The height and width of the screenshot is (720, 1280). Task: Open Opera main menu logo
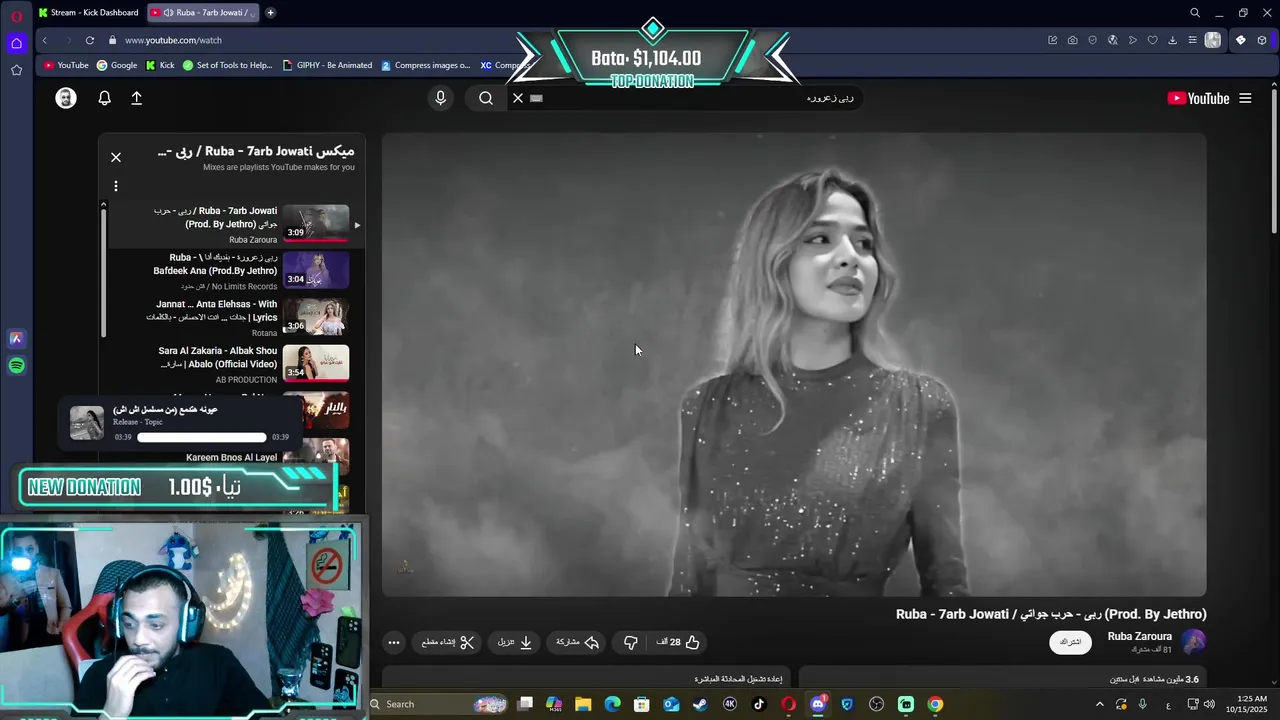pyautogui.click(x=16, y=15)
